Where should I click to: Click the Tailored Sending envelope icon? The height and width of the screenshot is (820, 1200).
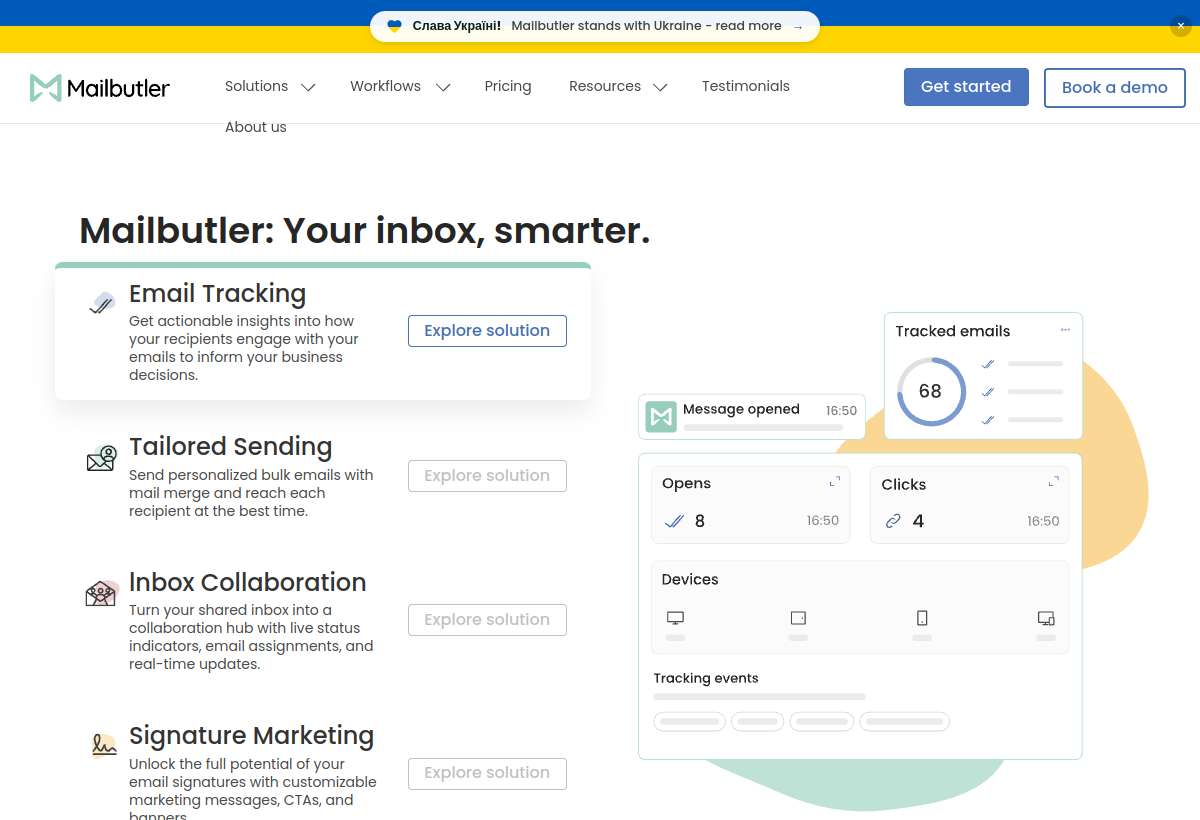tap(101, 458)
